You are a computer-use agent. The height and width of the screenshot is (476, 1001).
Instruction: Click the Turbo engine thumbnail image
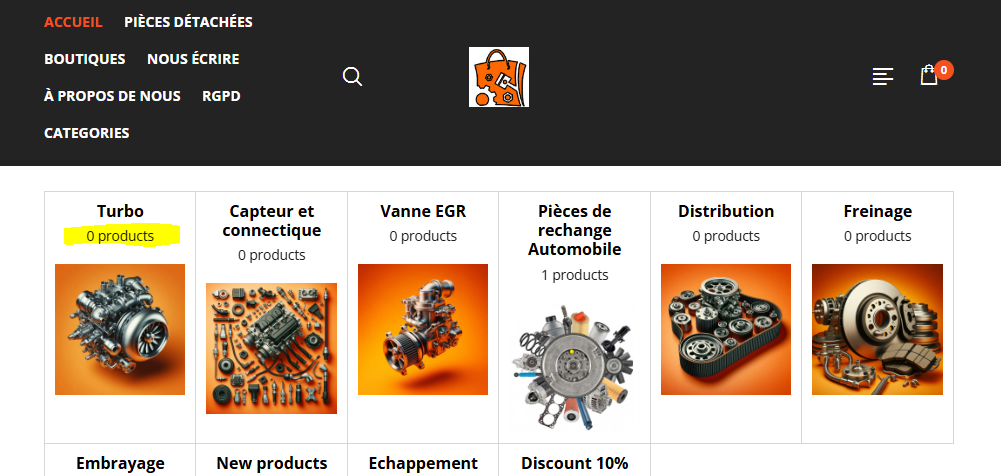click(120, 329)
